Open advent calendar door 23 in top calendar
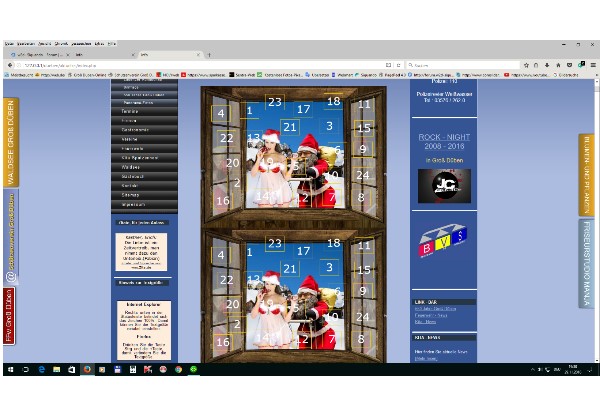This screenshot has height=400, width=600. click(x=274, y=102)
